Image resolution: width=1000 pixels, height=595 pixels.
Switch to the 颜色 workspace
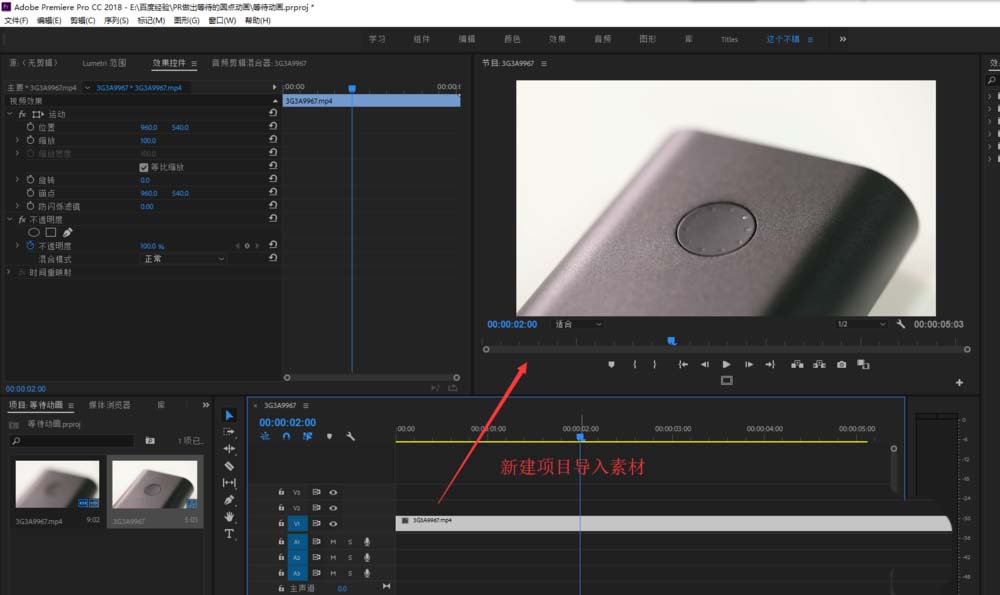point(512,39)
